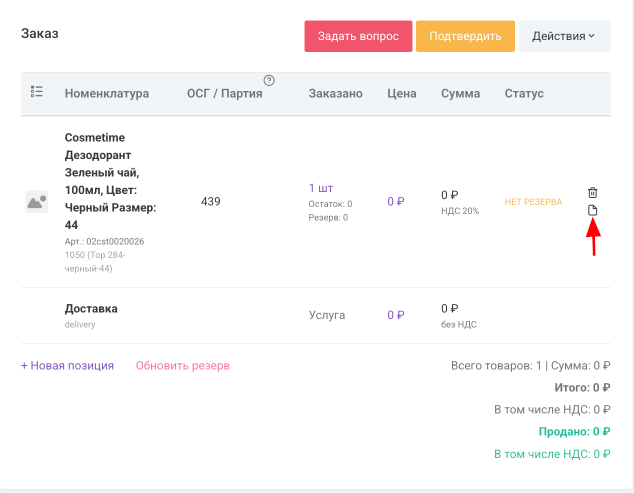Add a position via + Новая позиция
The width and height of the screenshot is (634, 493).
pos(67,365)
